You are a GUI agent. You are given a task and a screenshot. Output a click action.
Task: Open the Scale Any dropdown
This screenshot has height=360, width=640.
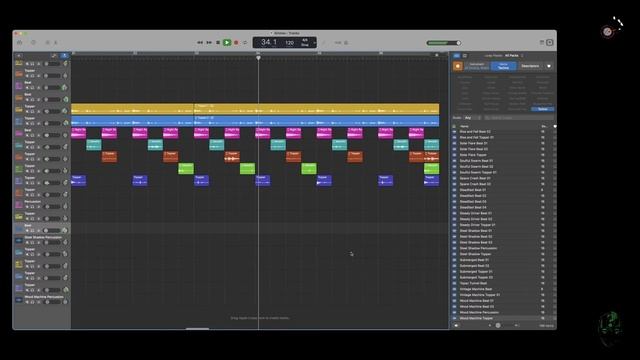(x=472, y=118)
